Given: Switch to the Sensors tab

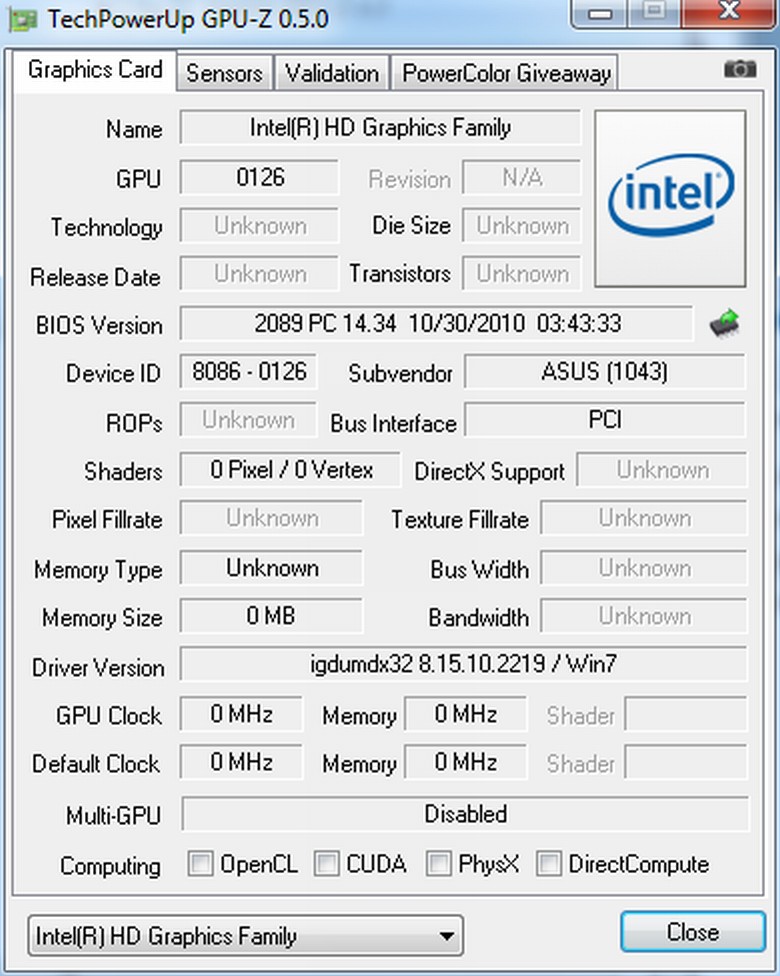Looking at the screenshot, I should (x=224, y=73).
